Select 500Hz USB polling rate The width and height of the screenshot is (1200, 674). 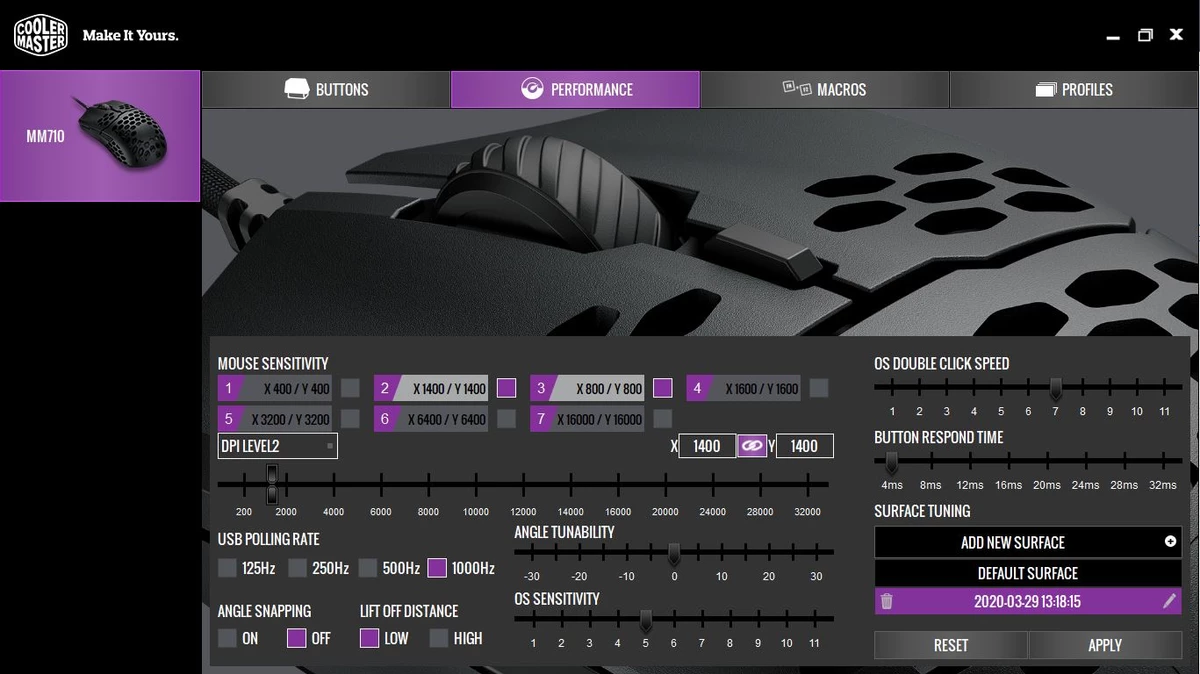tap(368, 568)
